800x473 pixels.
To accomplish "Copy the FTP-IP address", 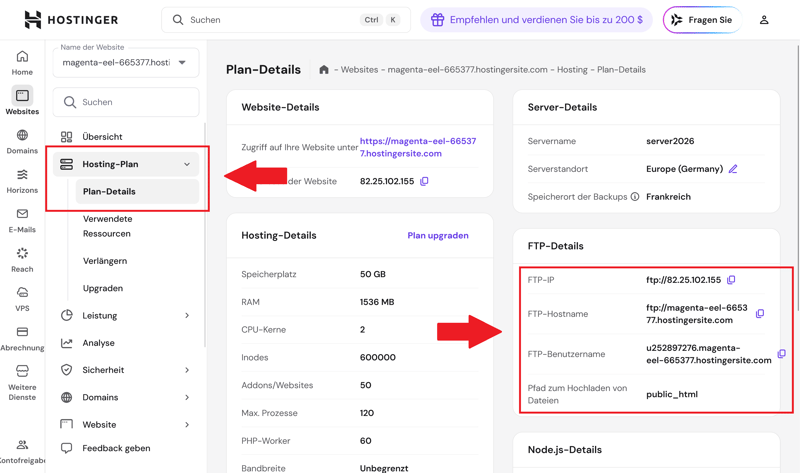I will point(731,280).
